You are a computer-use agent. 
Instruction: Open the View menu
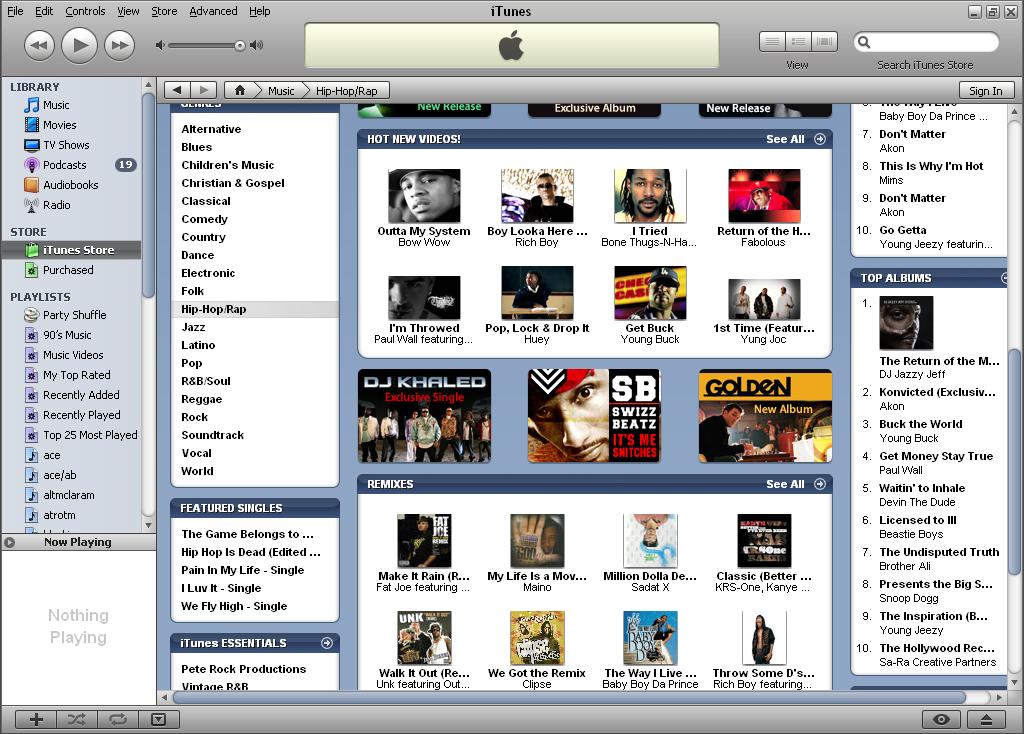(128, 11)
